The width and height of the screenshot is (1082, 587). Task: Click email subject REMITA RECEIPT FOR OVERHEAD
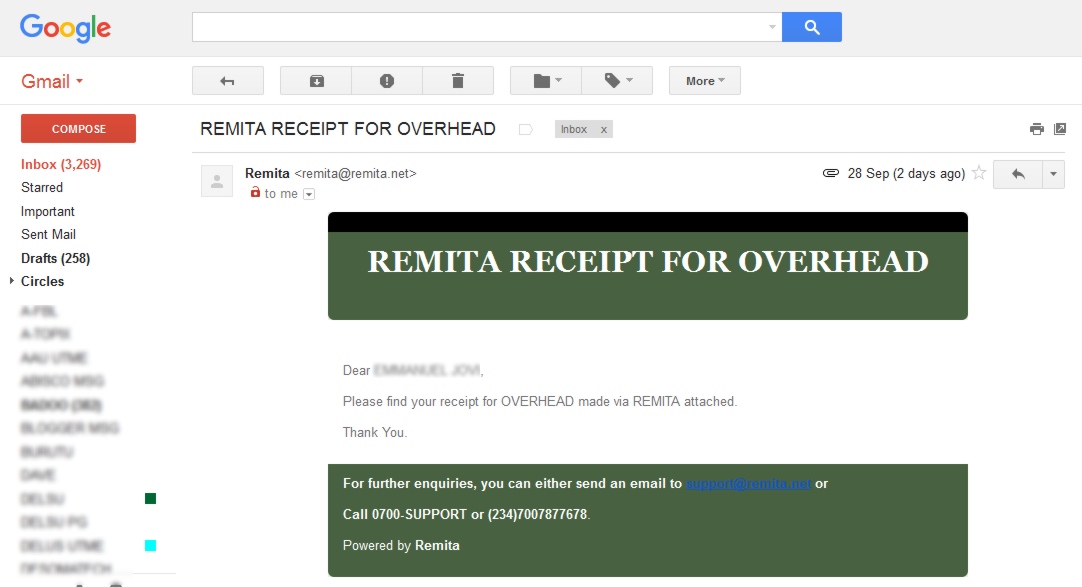[348, 129]
